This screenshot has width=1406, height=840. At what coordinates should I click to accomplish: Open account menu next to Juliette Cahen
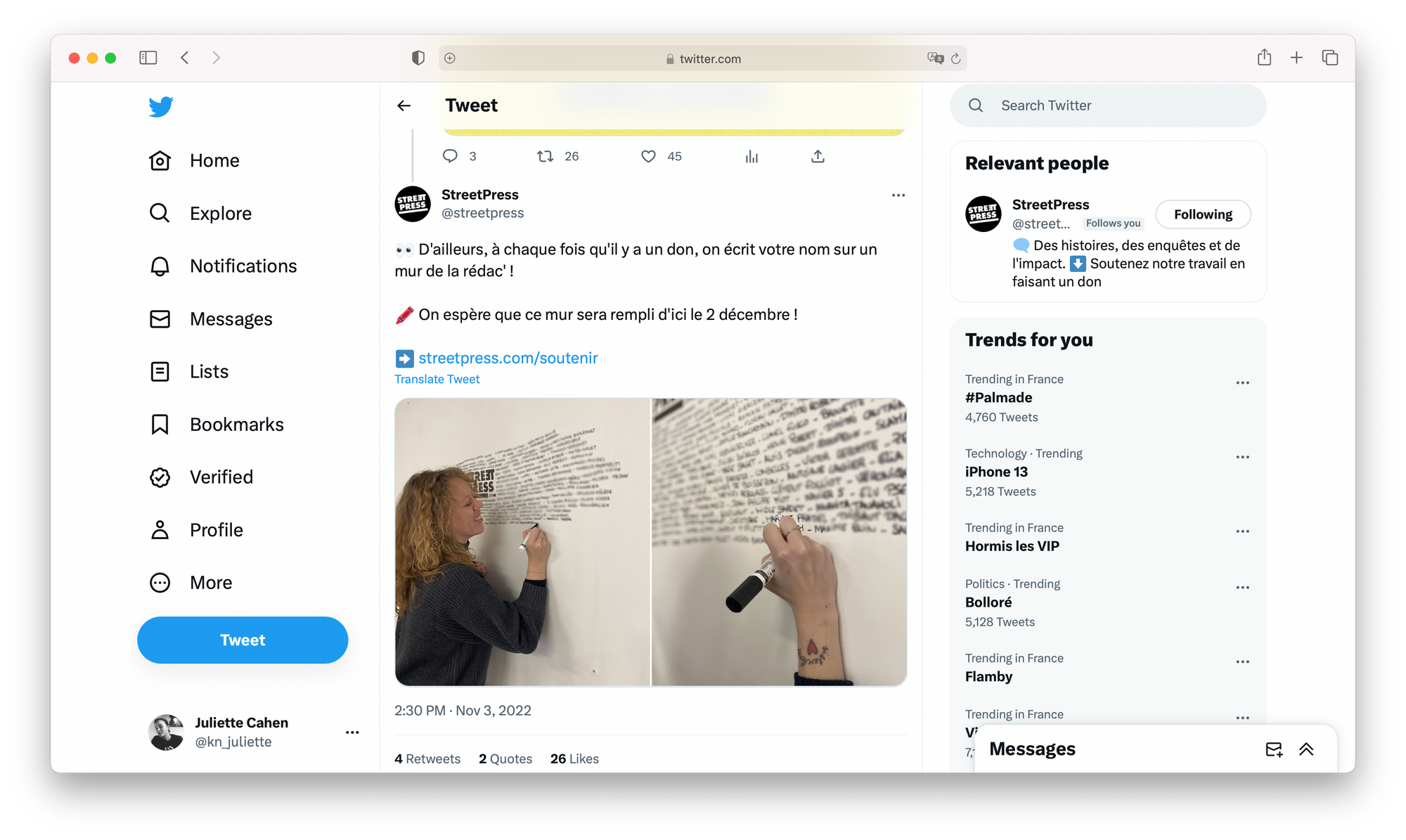click(352, 732)
